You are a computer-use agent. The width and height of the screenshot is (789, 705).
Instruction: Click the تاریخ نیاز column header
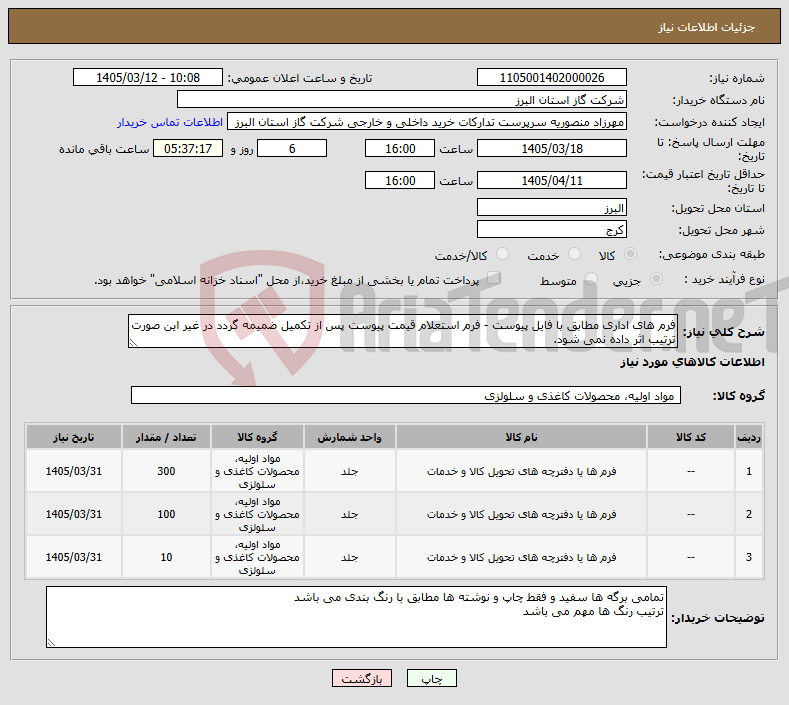(73, 437)
